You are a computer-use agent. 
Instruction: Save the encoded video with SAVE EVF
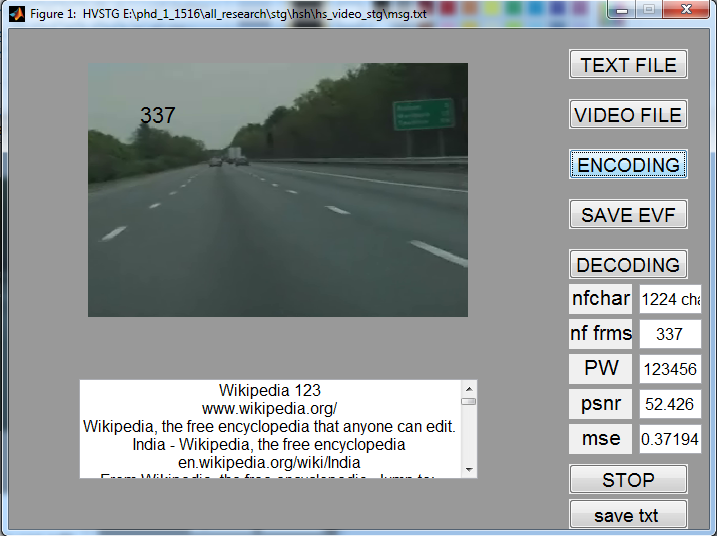click(x=628, y=214)
